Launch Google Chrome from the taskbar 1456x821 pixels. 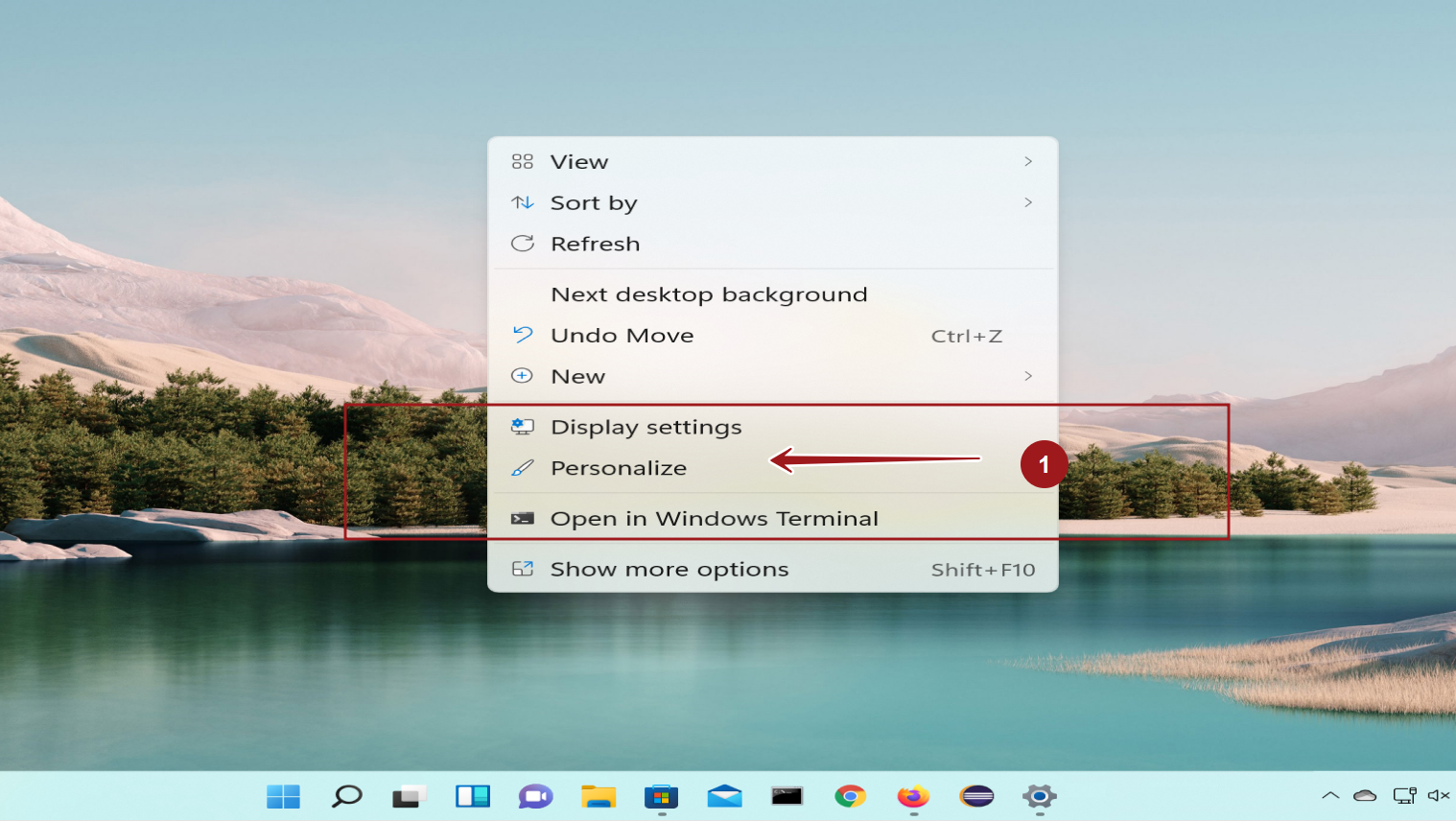[x=850, y=796]
